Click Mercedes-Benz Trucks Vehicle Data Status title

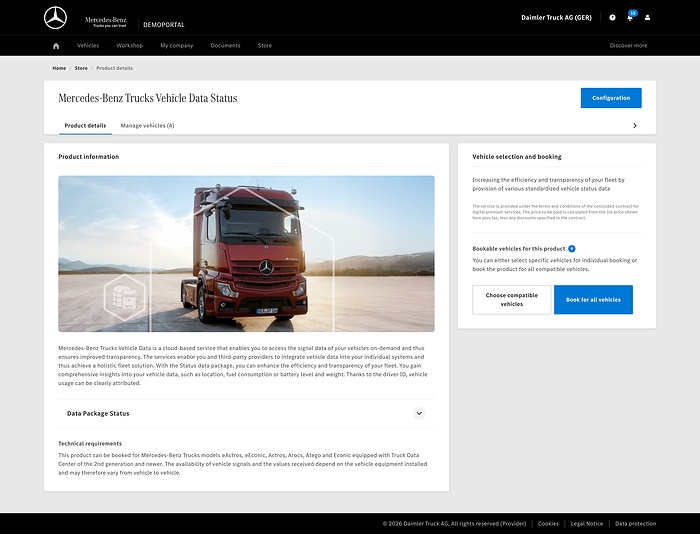pyautogui.click(x=148, y=98)
